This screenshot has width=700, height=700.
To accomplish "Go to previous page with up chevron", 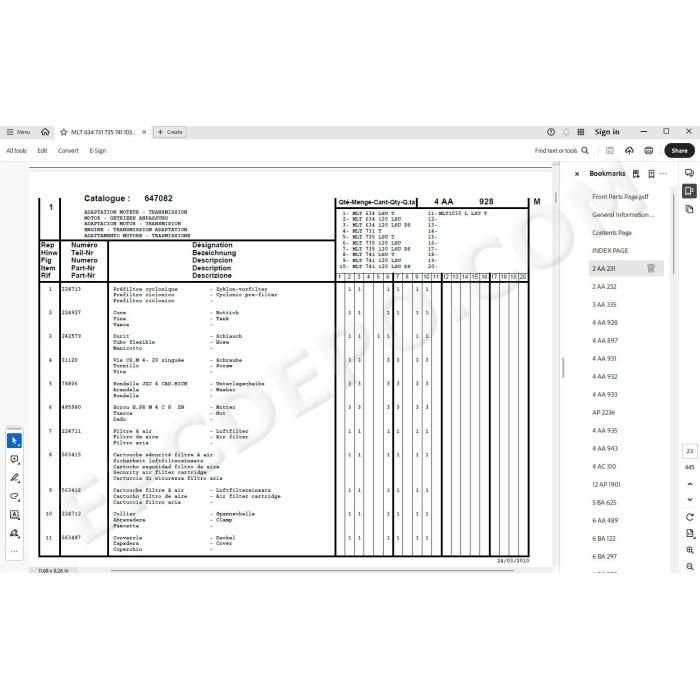I will click(x=689, y=484).
